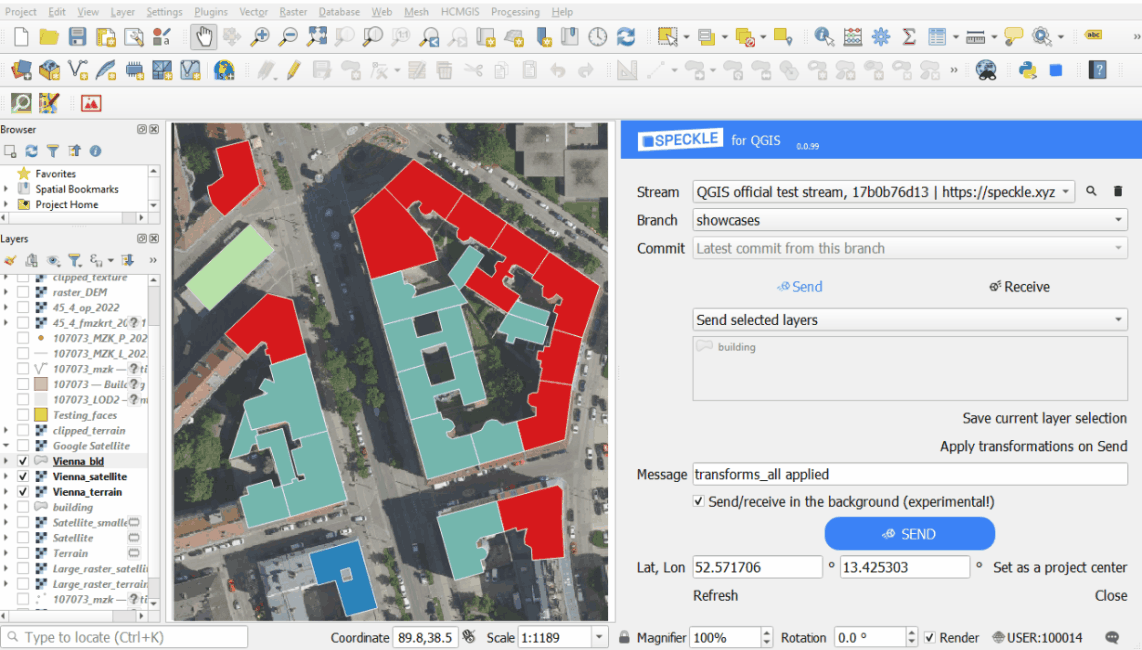Open the Project menu
Screen dimensions: 1142x650
coord(20,12)
